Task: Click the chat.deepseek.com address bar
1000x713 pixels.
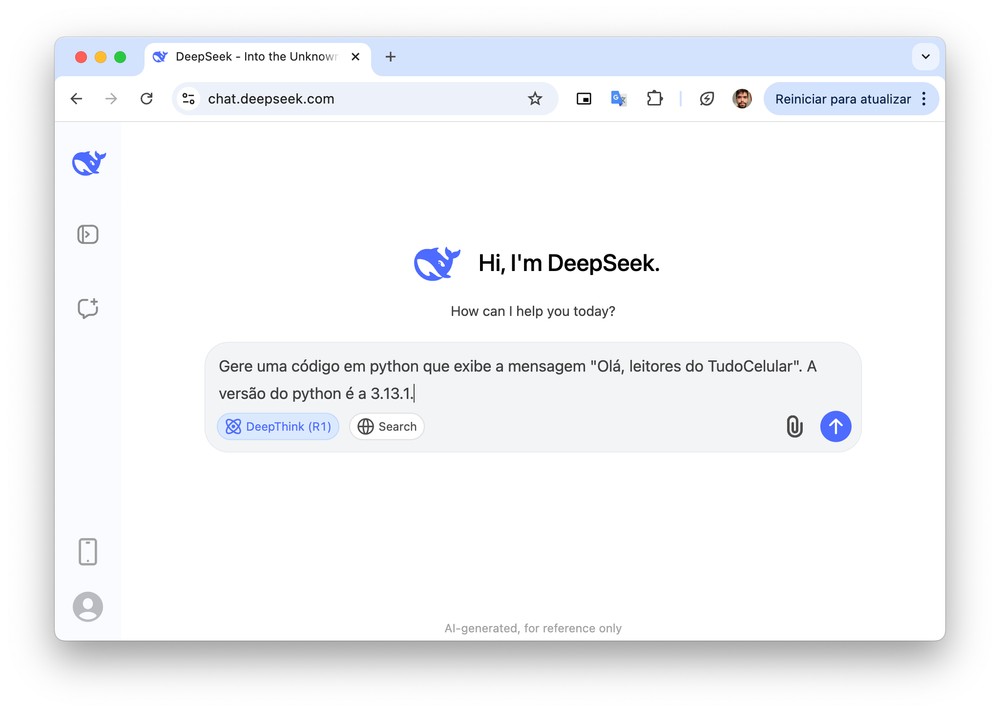Action: tap(365, 99)
